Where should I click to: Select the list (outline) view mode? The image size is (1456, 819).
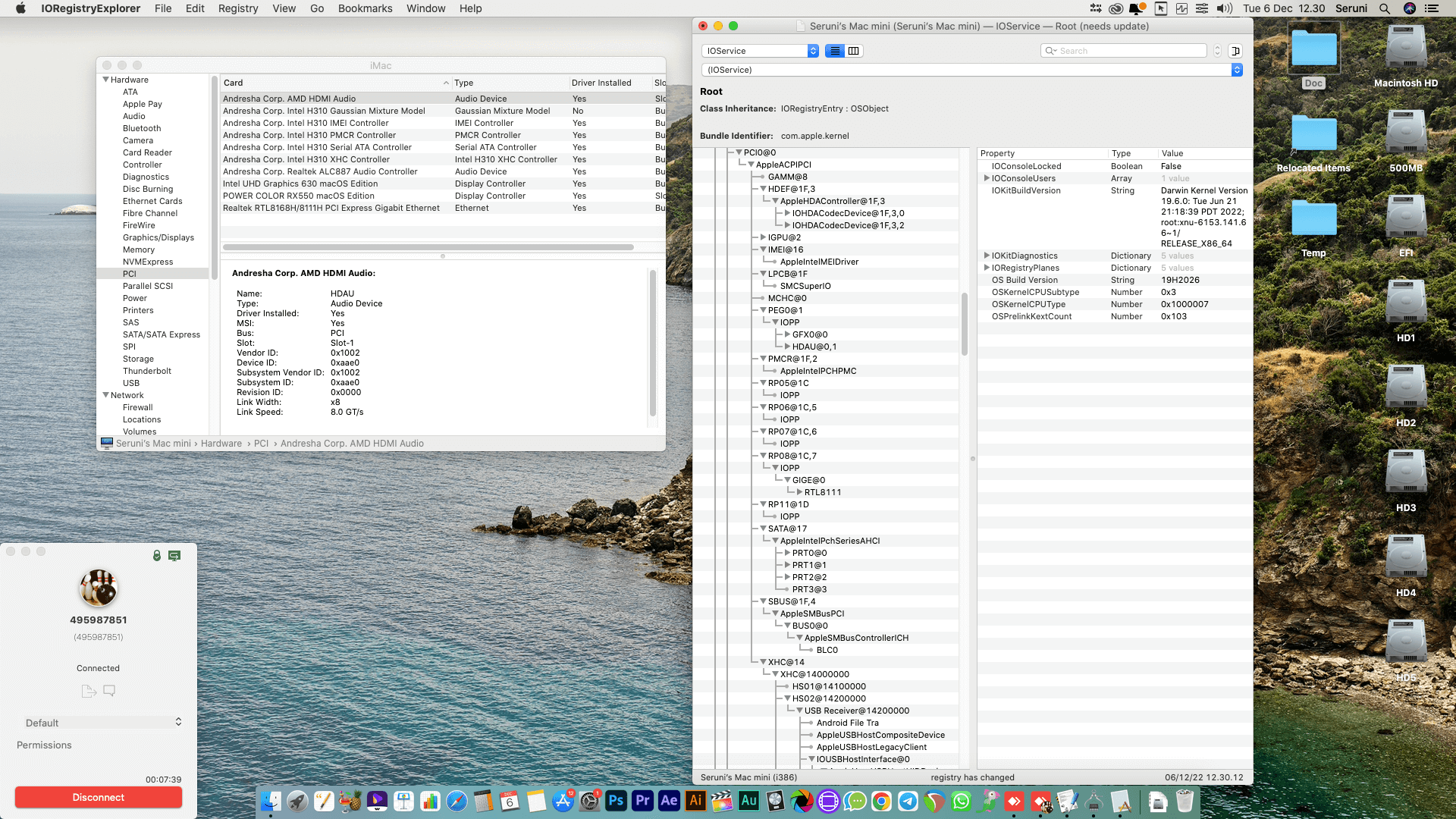(835, 51)
